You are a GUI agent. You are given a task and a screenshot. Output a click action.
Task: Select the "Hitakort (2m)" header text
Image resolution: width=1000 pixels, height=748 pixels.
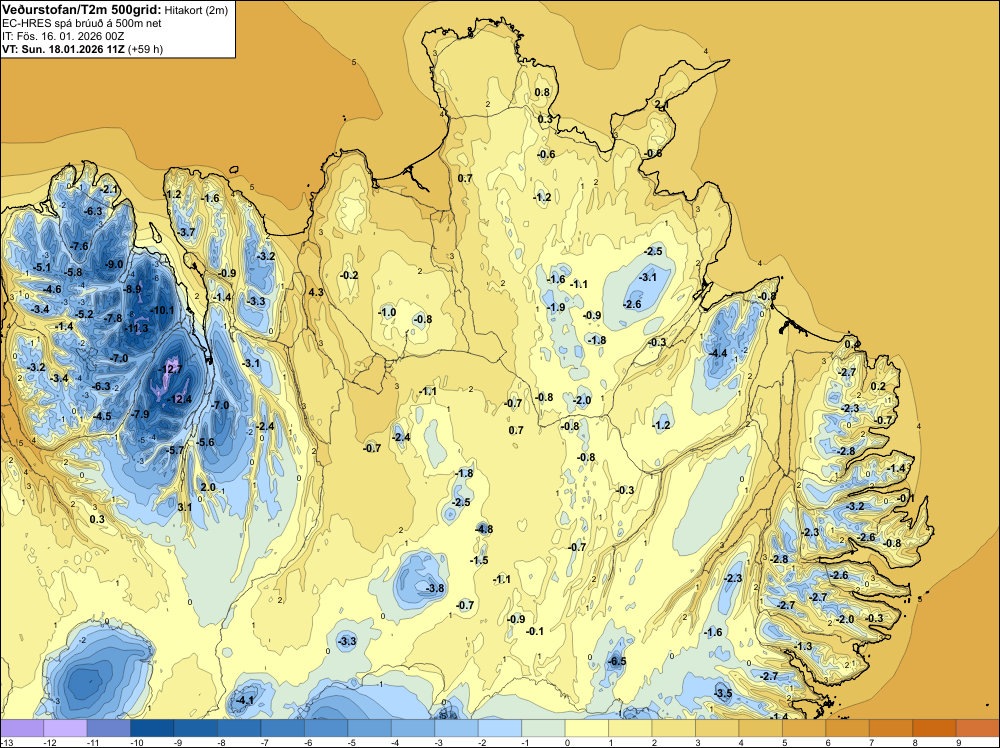tap(196, 10)
